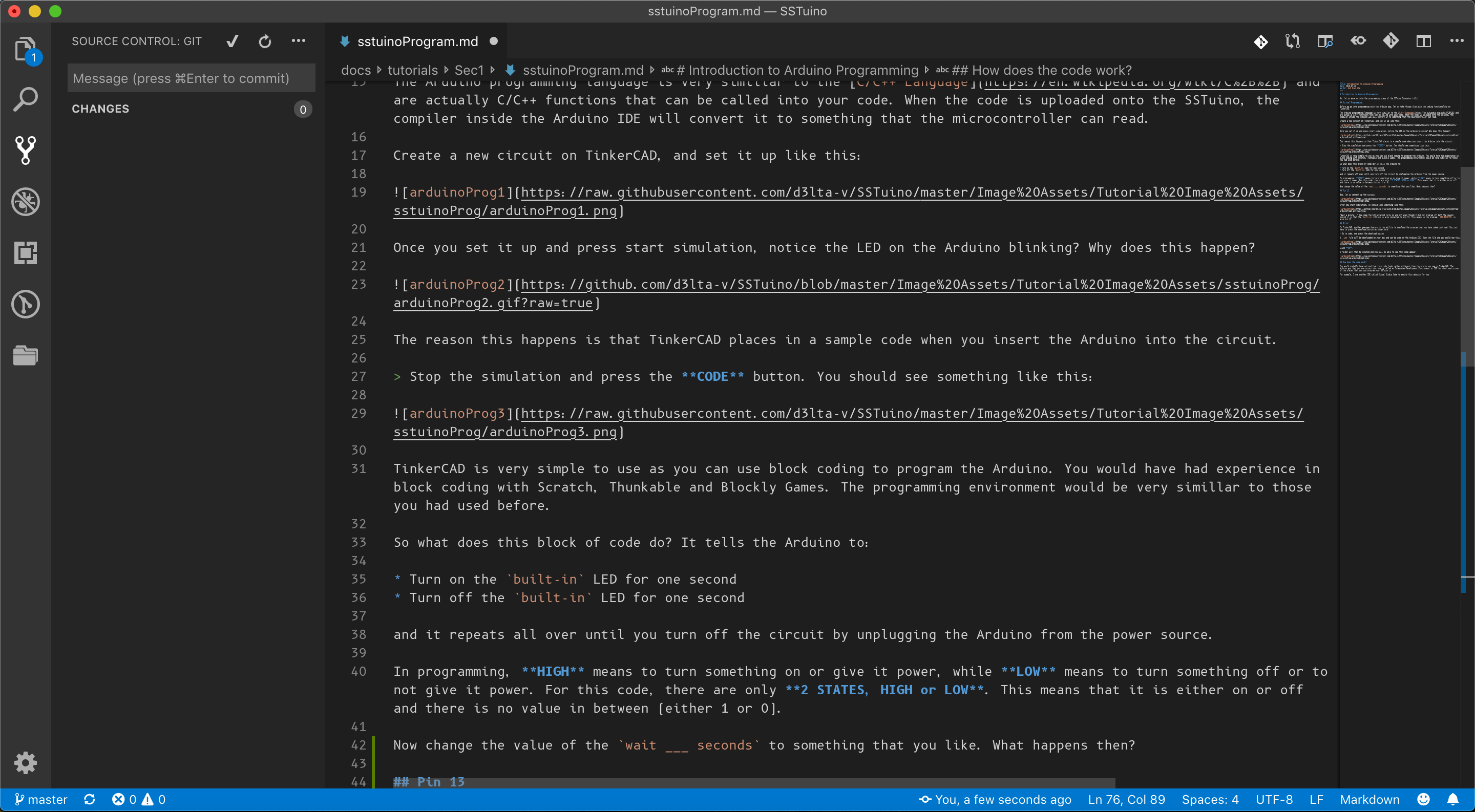The height and width of the screenshot is (812, 1475).
Task: Open the source control more actions menu
Action: pyautogui.click(x=298, y=41)
